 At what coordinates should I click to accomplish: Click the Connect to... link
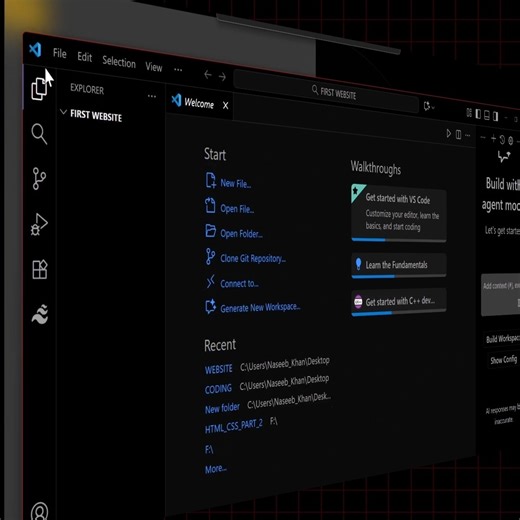click(x=239, y=284)
